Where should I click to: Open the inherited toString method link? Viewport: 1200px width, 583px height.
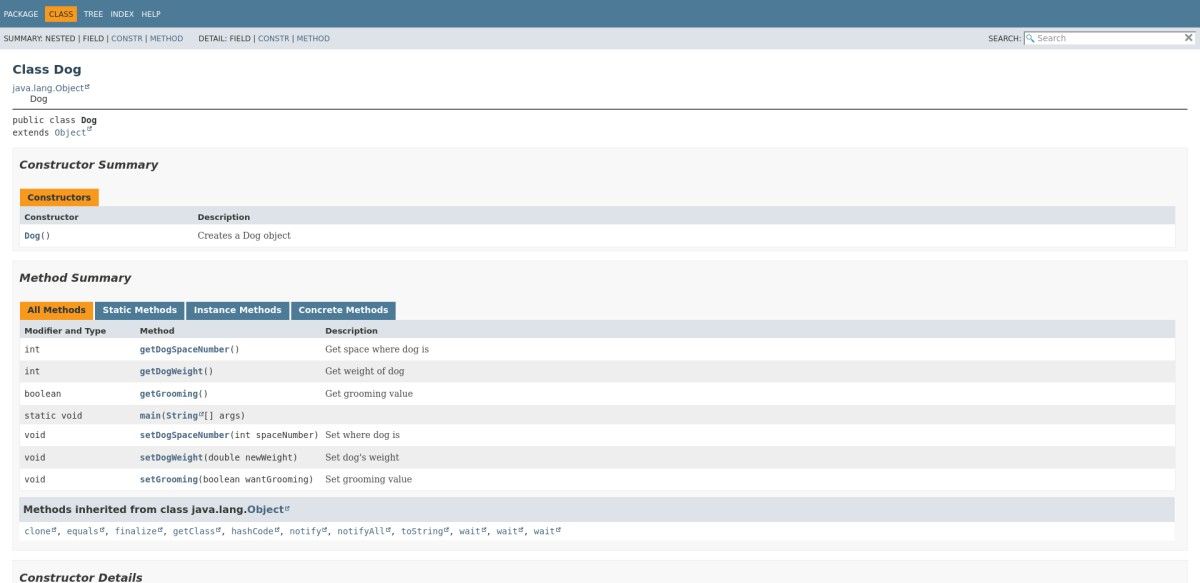[x=422, y=531]
